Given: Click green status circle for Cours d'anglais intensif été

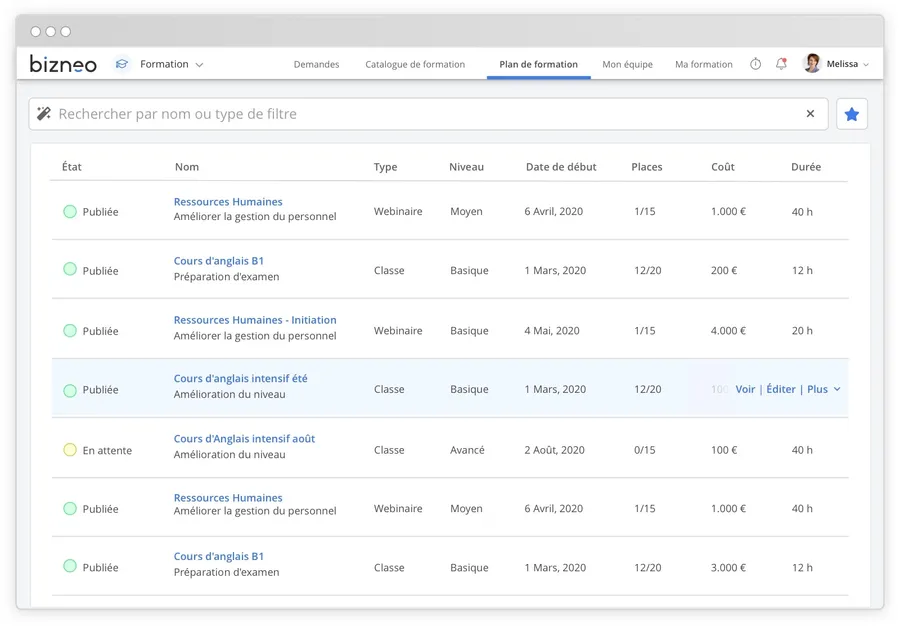Looking at the screenshot, I should point(70,390).
